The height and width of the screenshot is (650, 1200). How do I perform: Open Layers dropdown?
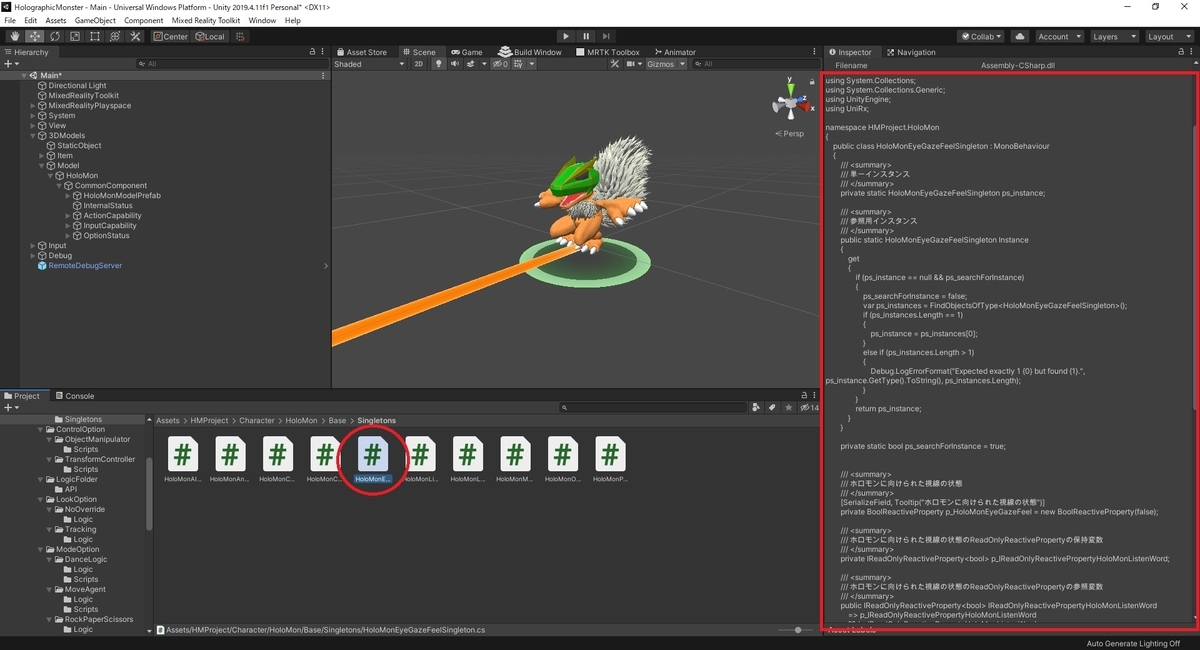point(1114,36)
